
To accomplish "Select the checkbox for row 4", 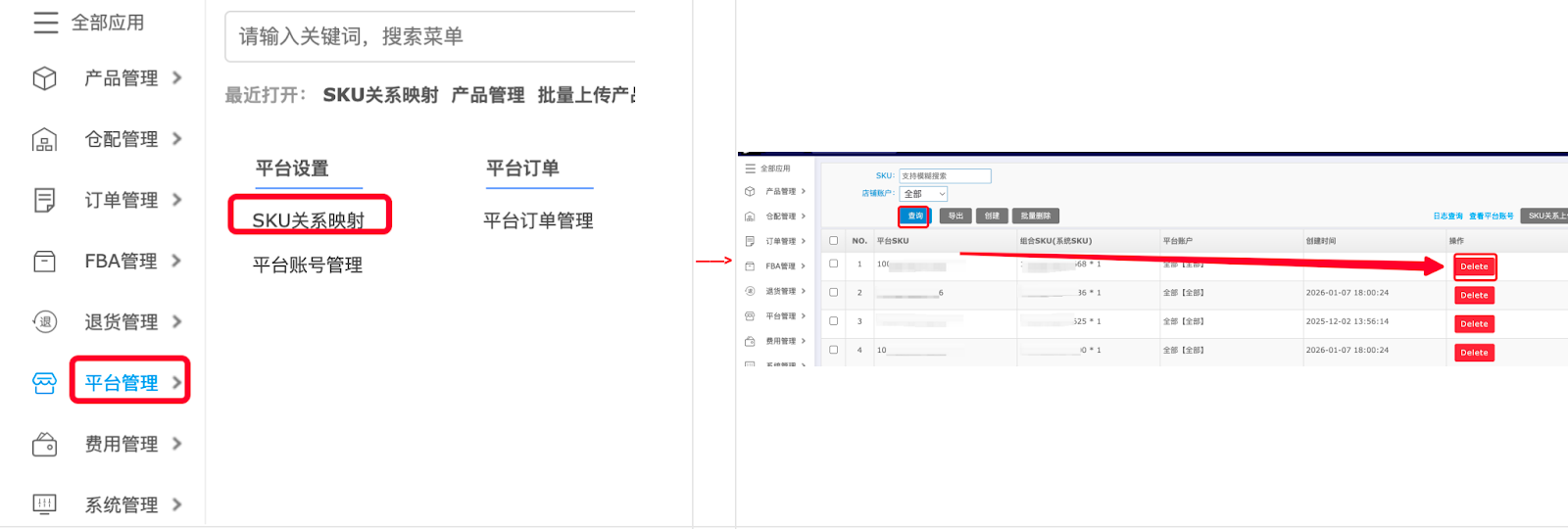I will click(834, 350).
